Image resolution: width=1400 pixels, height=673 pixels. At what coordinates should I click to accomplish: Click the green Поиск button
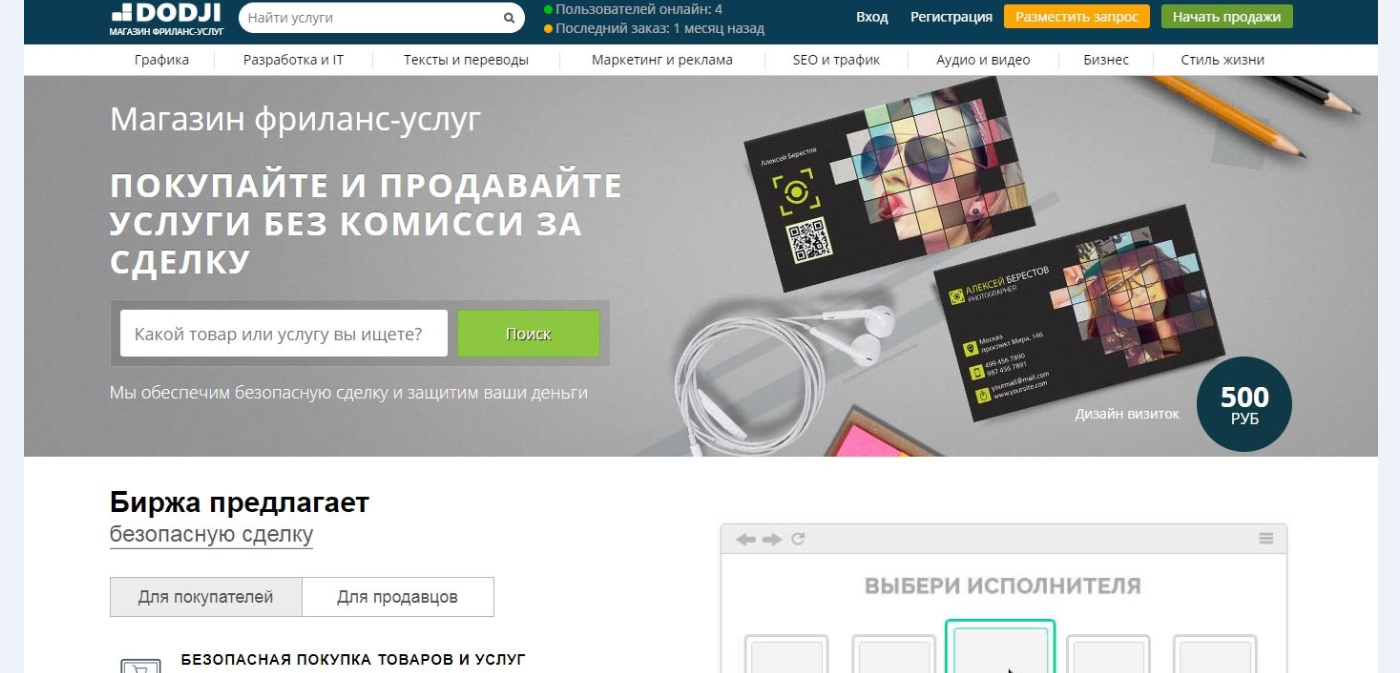coord(528,334)
